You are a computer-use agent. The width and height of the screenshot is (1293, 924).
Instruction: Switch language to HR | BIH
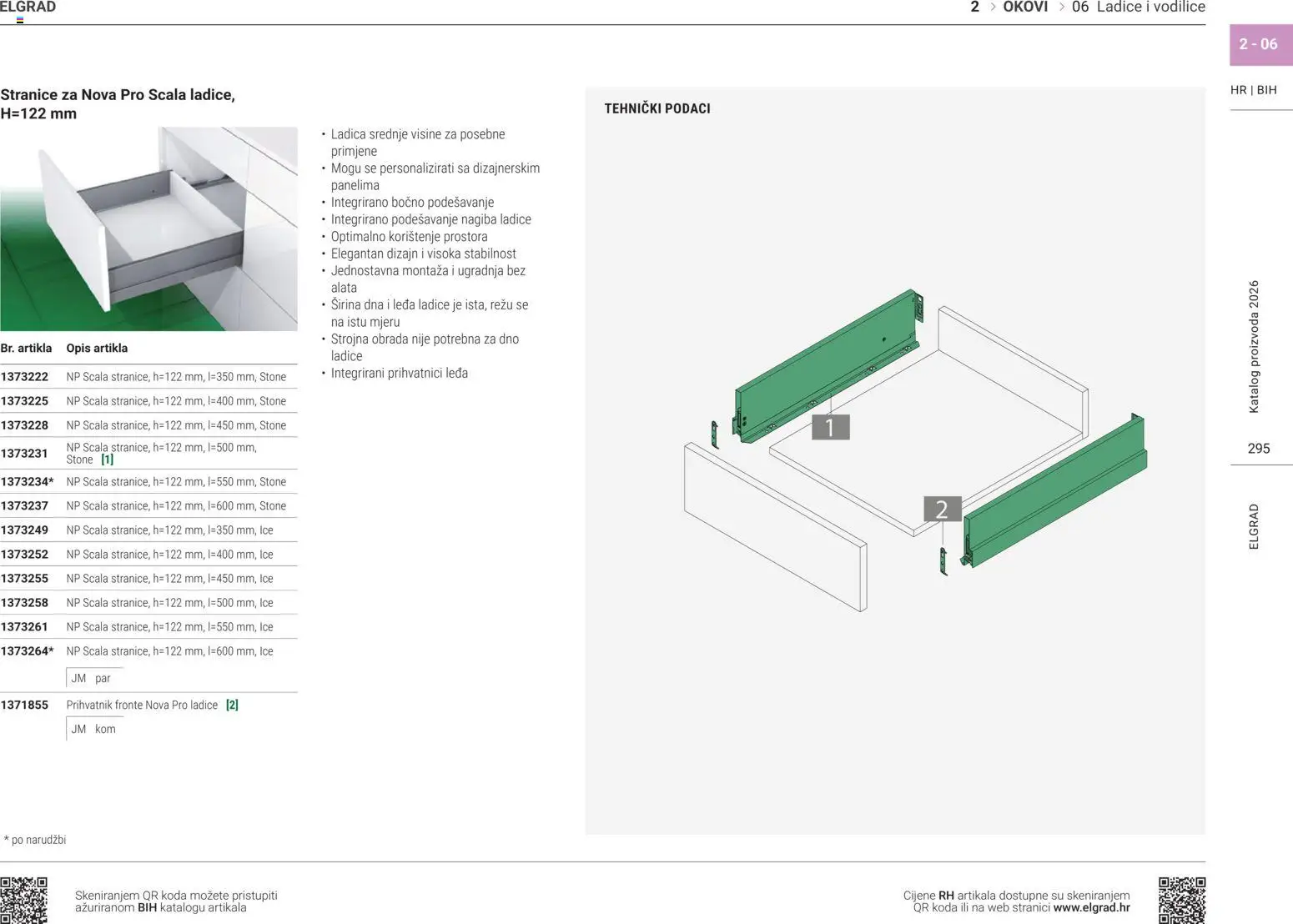[1253, 90]
